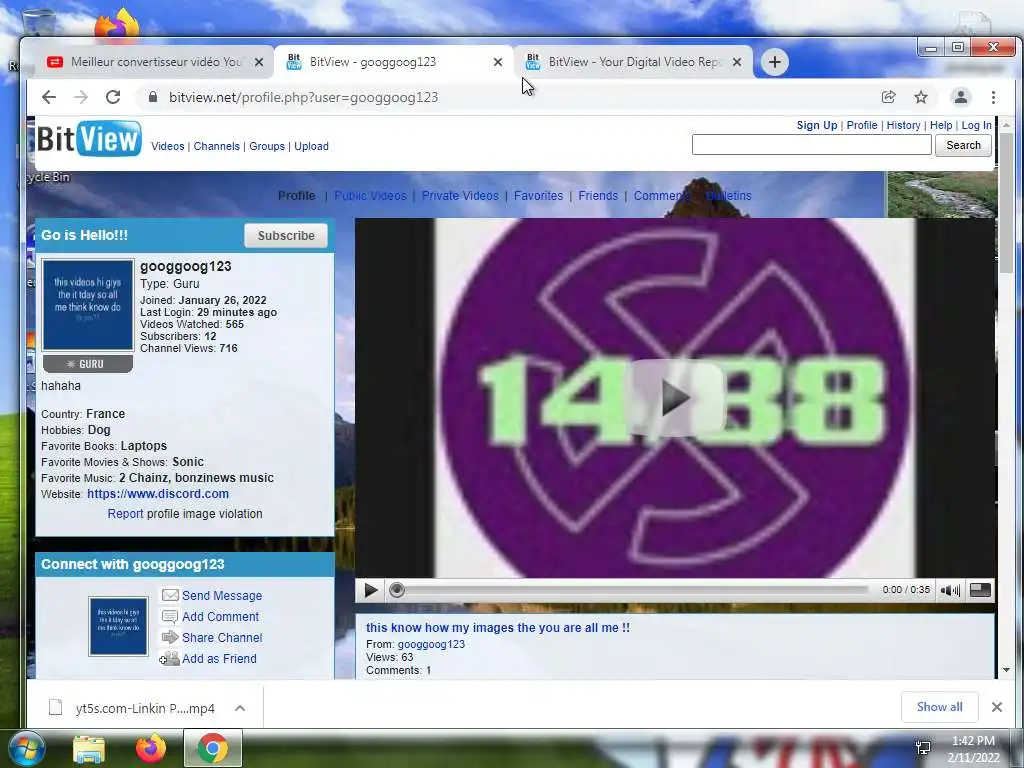Click the browser forward arrow
This screenshot has height=768, width=1024.
pyautogui.click(x=81, y=97)
